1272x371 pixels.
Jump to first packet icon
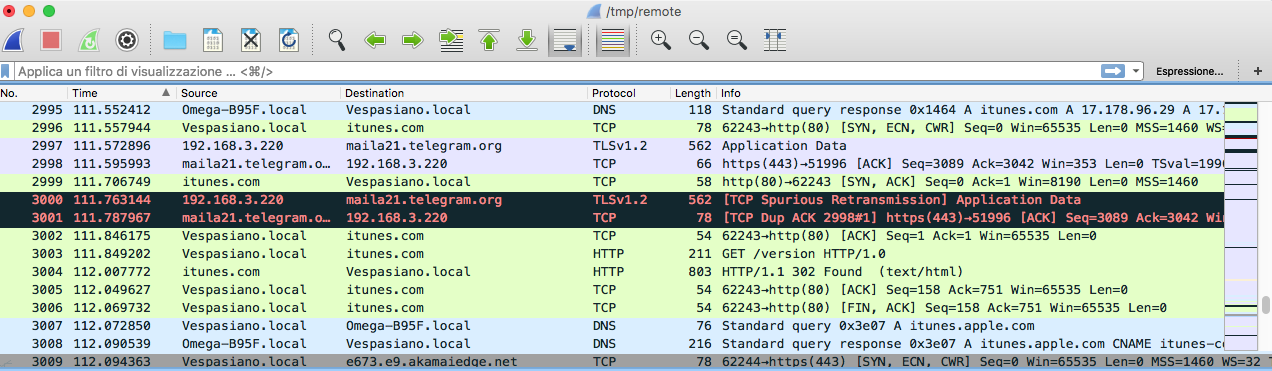pyautogui.click(x=489, y=40)
